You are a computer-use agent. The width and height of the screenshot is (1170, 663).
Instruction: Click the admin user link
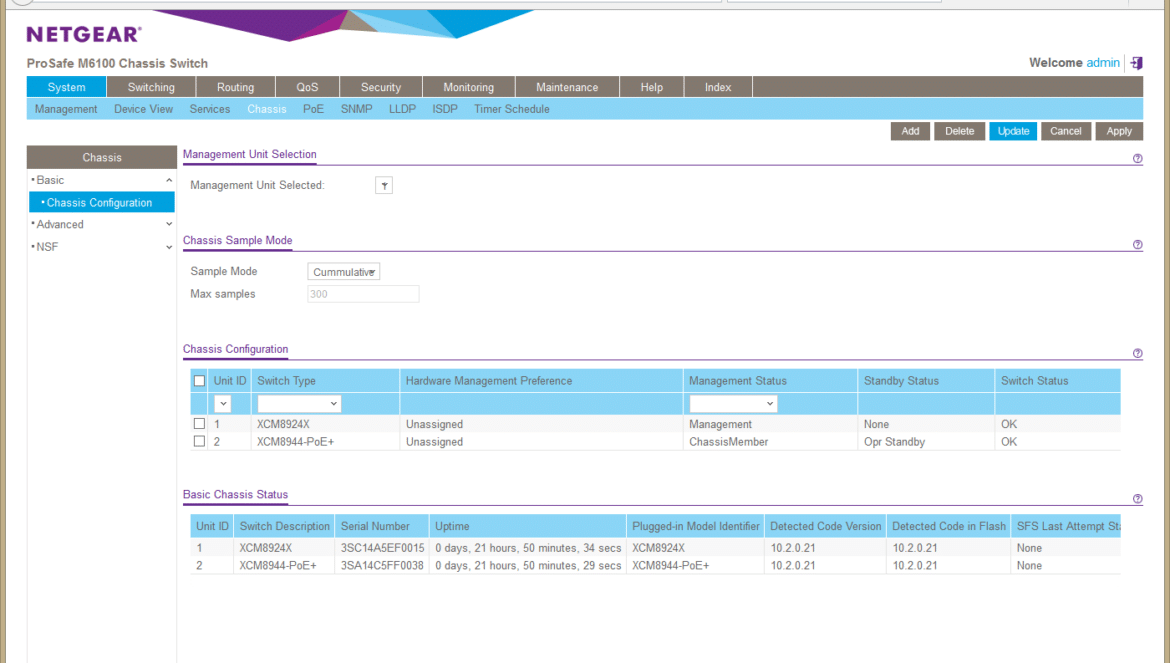(x=1103, y=63)
